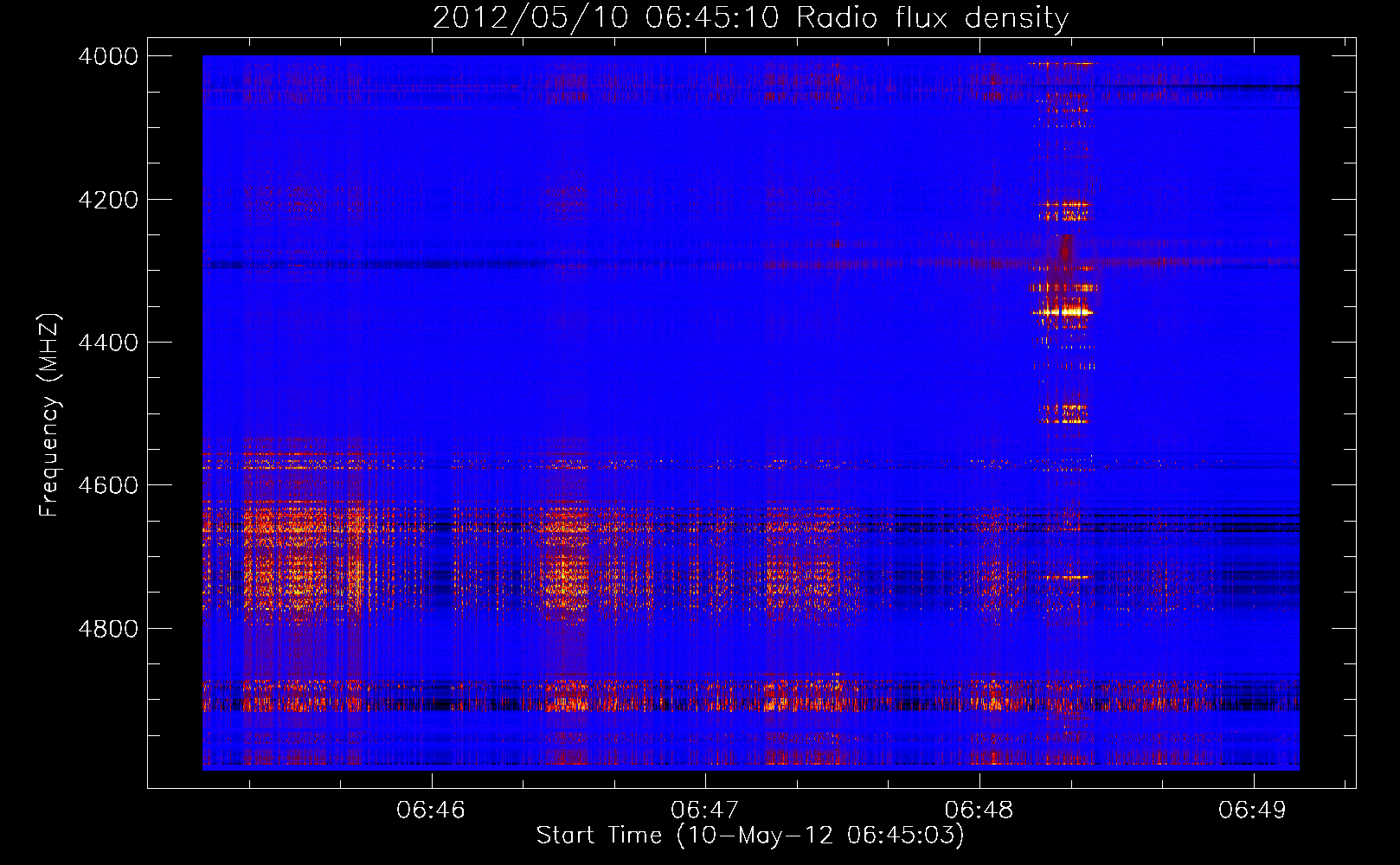Select the 4400 frequency axis label
The image size is (1400, 865).
click(x=108, y=343)
